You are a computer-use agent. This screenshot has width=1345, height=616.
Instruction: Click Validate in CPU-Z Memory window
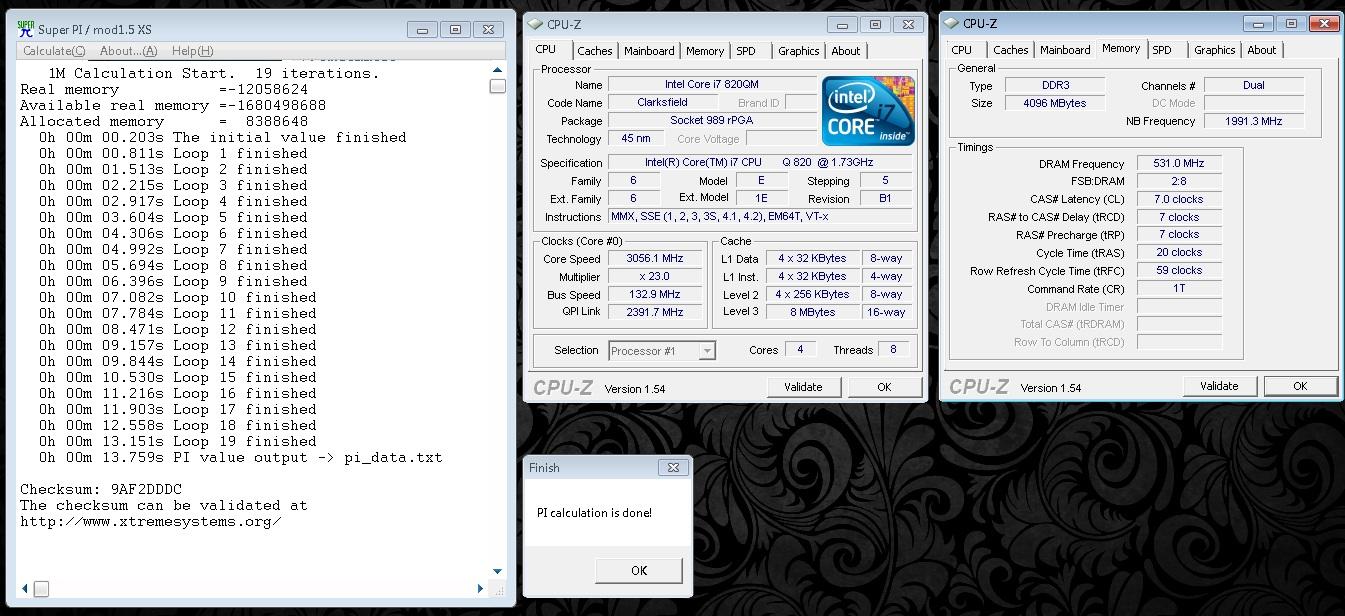1219,386
